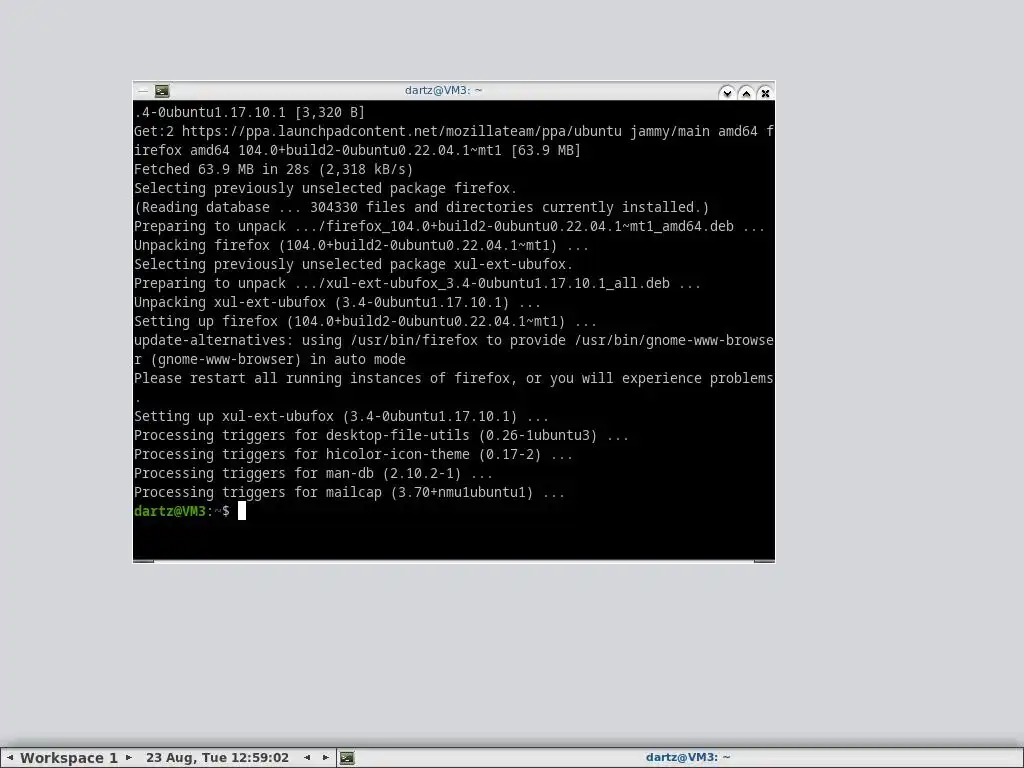This screenshot has height=768, width=1024.
Task: Click the terminal icon in the window titlebar
Action: tap(162, 91)
